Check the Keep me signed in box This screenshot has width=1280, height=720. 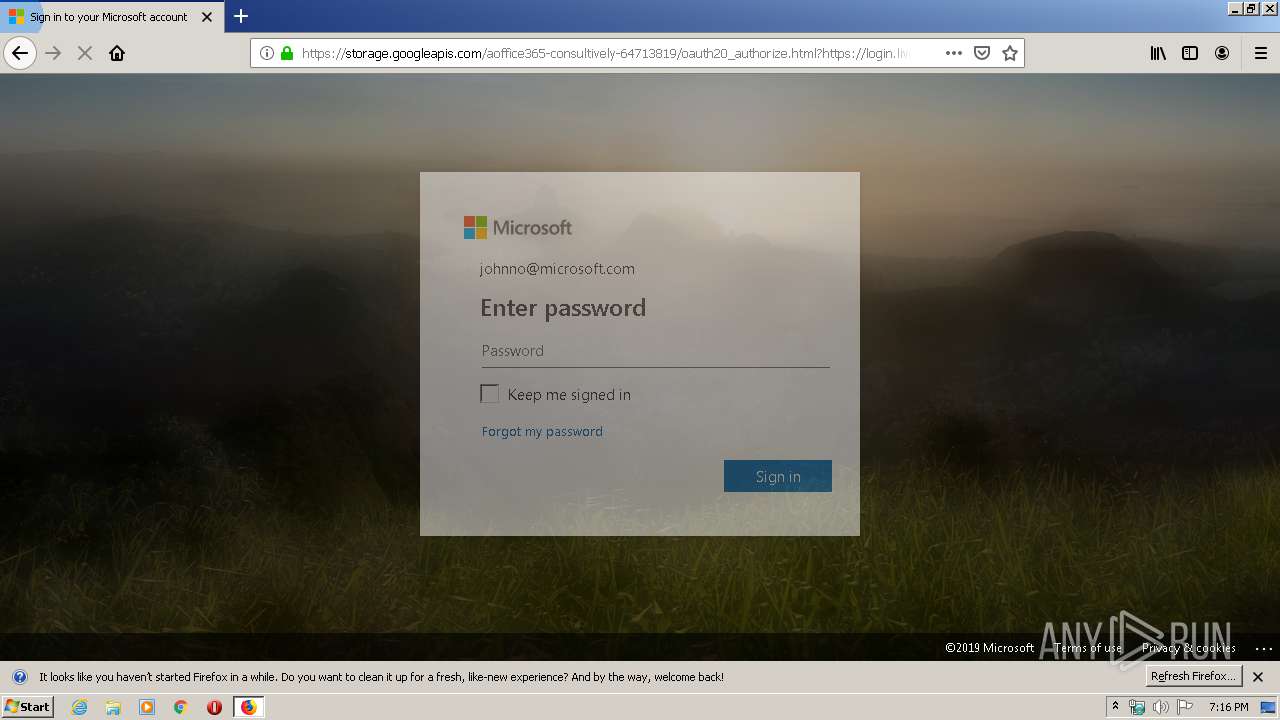489,394
